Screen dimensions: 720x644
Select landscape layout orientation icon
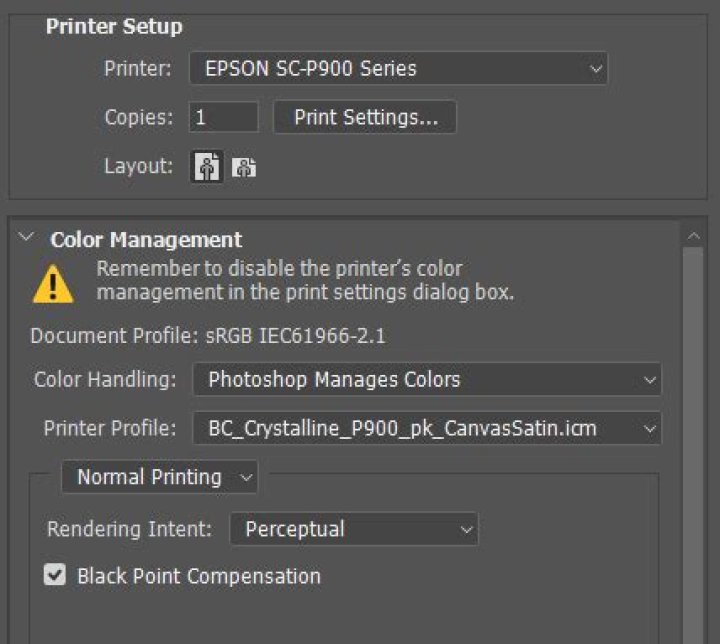click(x=244, y=168)
